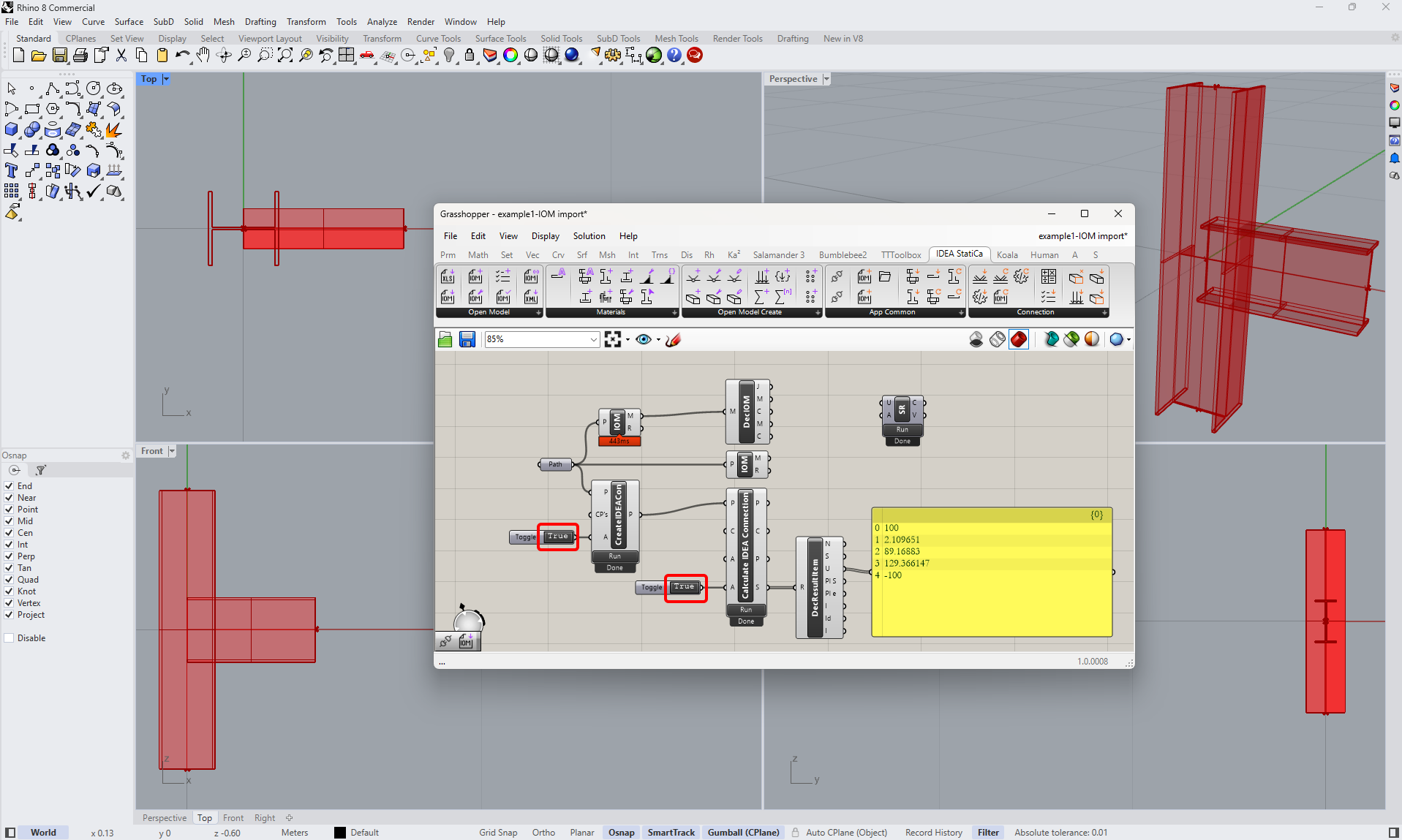The height and width of the screenshot is (840, 1402).
Task: Click the red solver gem icon on Grasshopper toolbar
Action: (x=1018, y=338)
